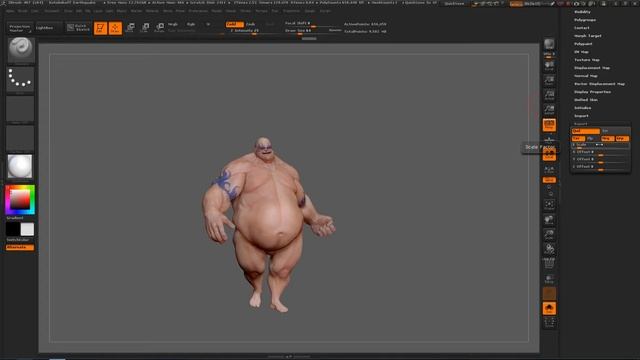Toggle the Transp transparency icon

(549, 279)
